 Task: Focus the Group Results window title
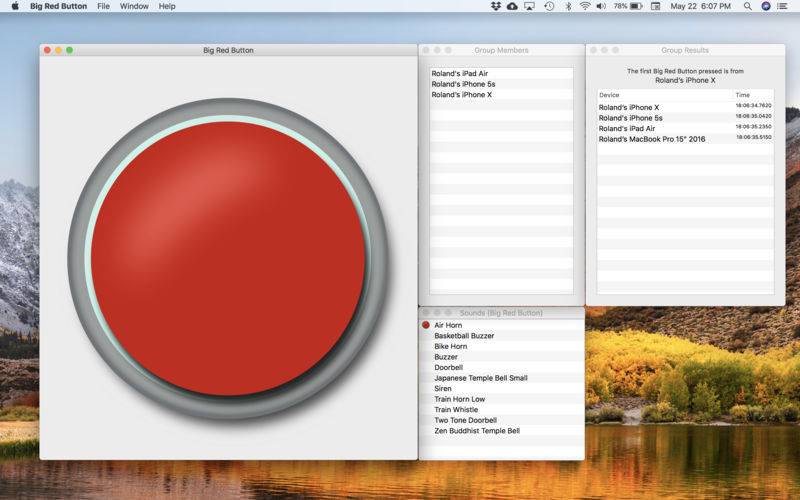(x=685, y=50)
